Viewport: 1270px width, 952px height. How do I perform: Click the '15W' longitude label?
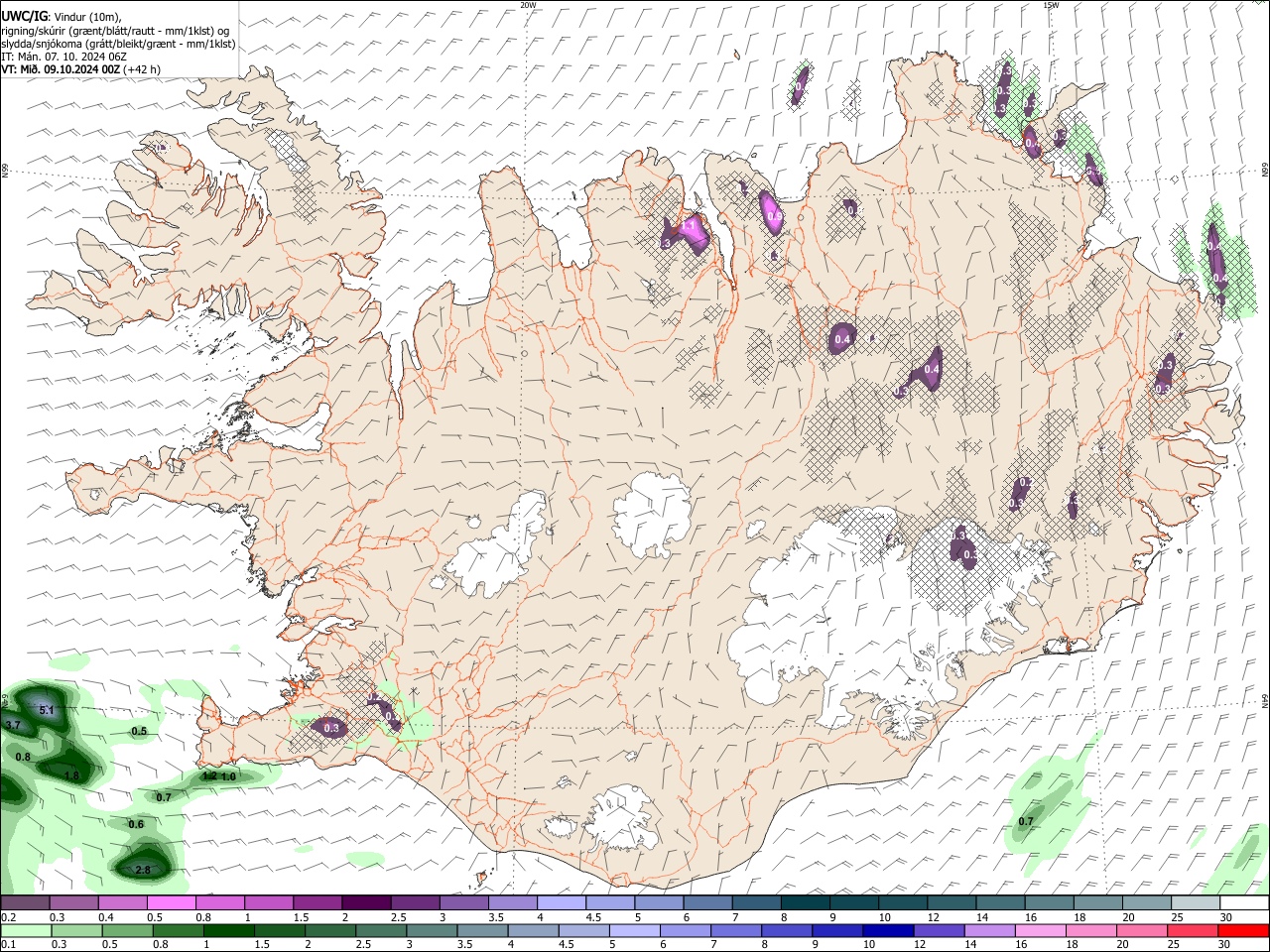point(1051,5)
